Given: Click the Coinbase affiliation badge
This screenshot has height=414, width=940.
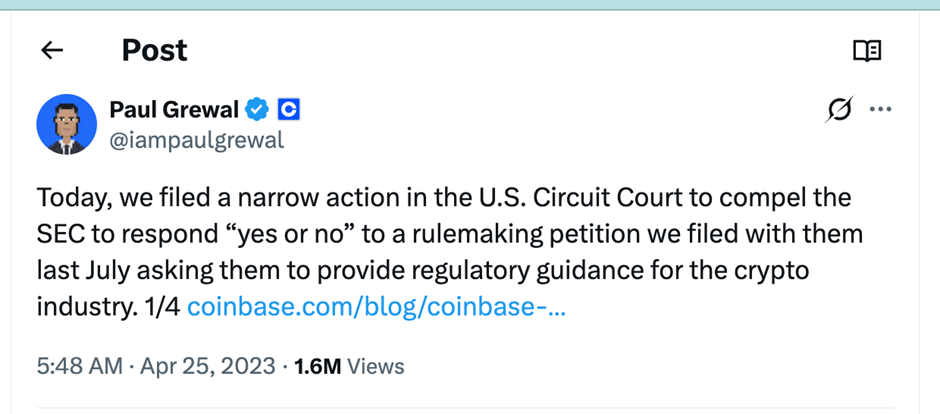Looking at the screenshot, I should coord(288,109).
